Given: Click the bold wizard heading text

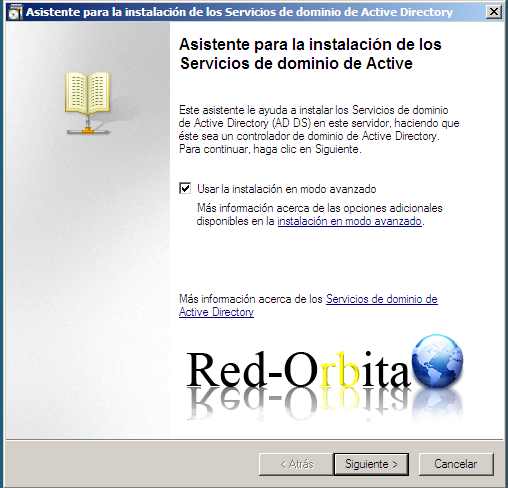Looking at the screenshot, I should (310, 54).
